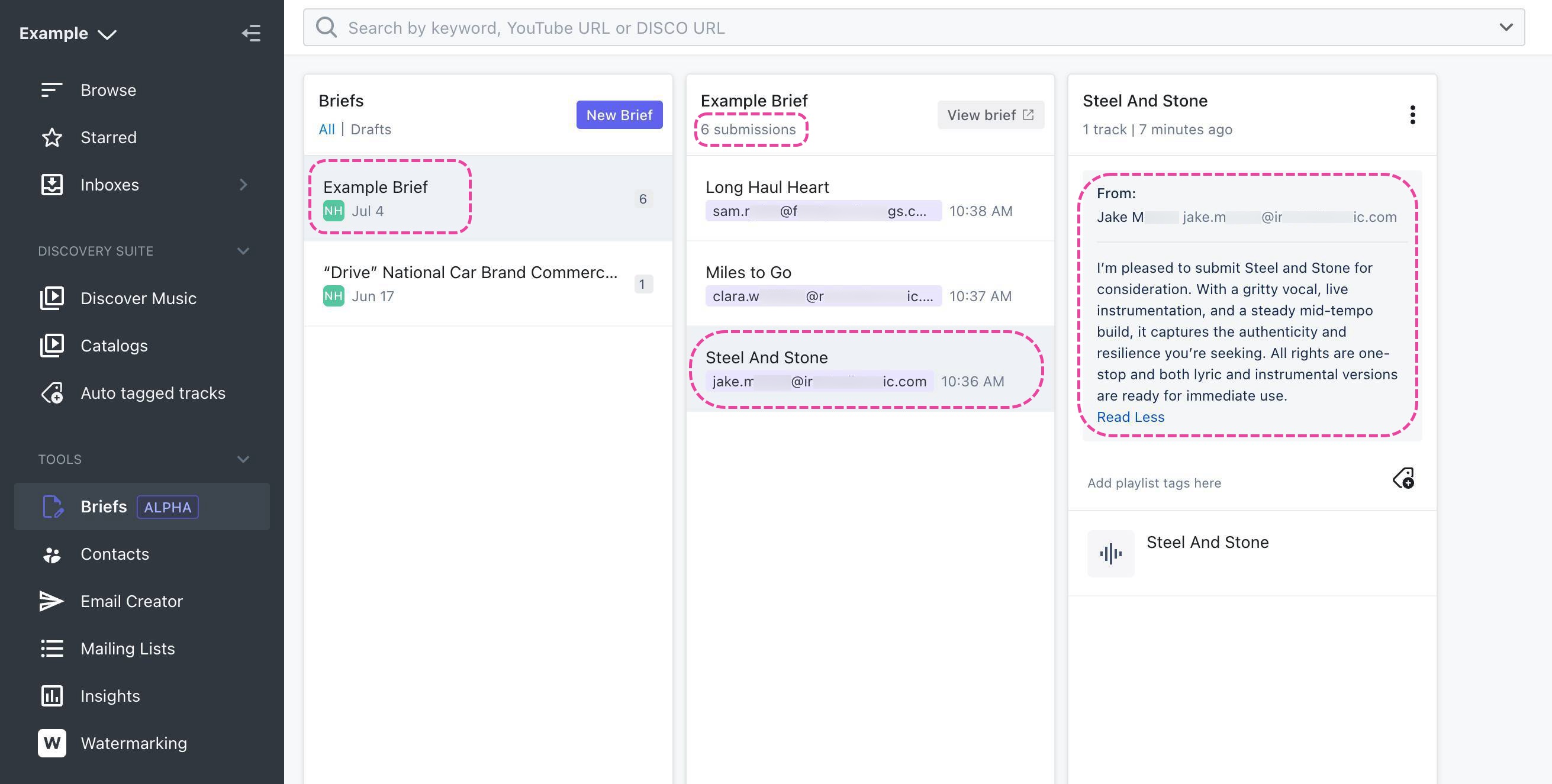Open Insights from the Tools section
The image size is (1552, 784).
(x=110, y=695)
